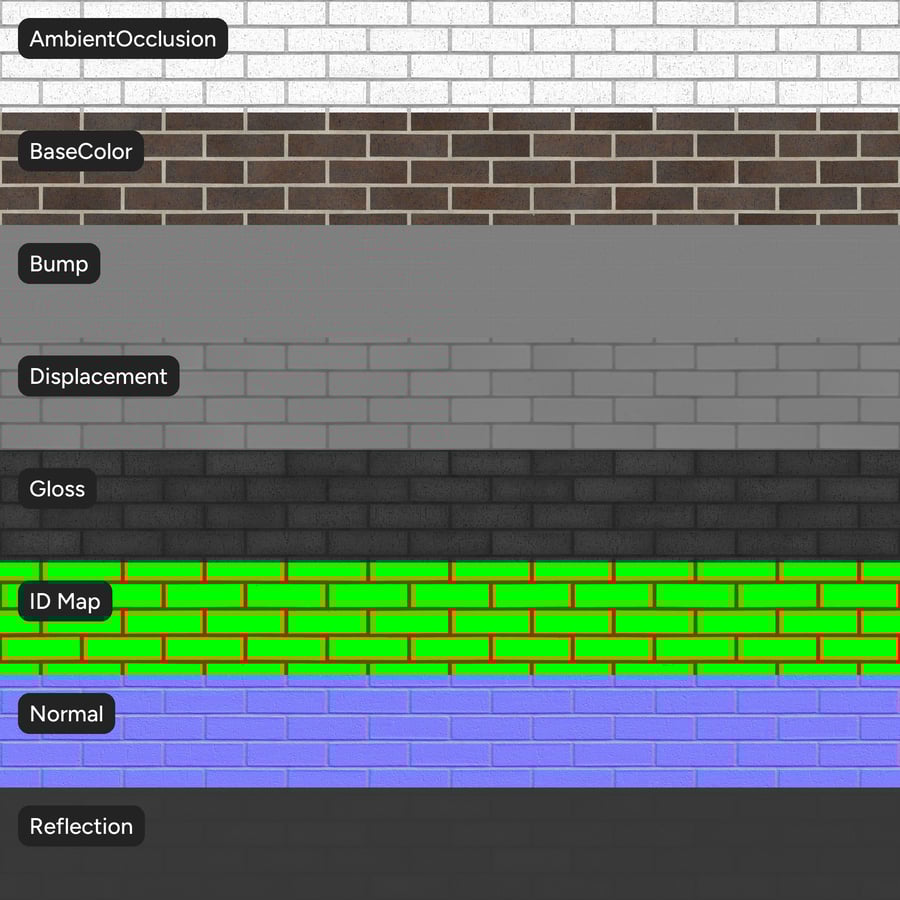Open the purple normal map strip
The width and height of the screenshot is (900, 900).
pos(450,731)
